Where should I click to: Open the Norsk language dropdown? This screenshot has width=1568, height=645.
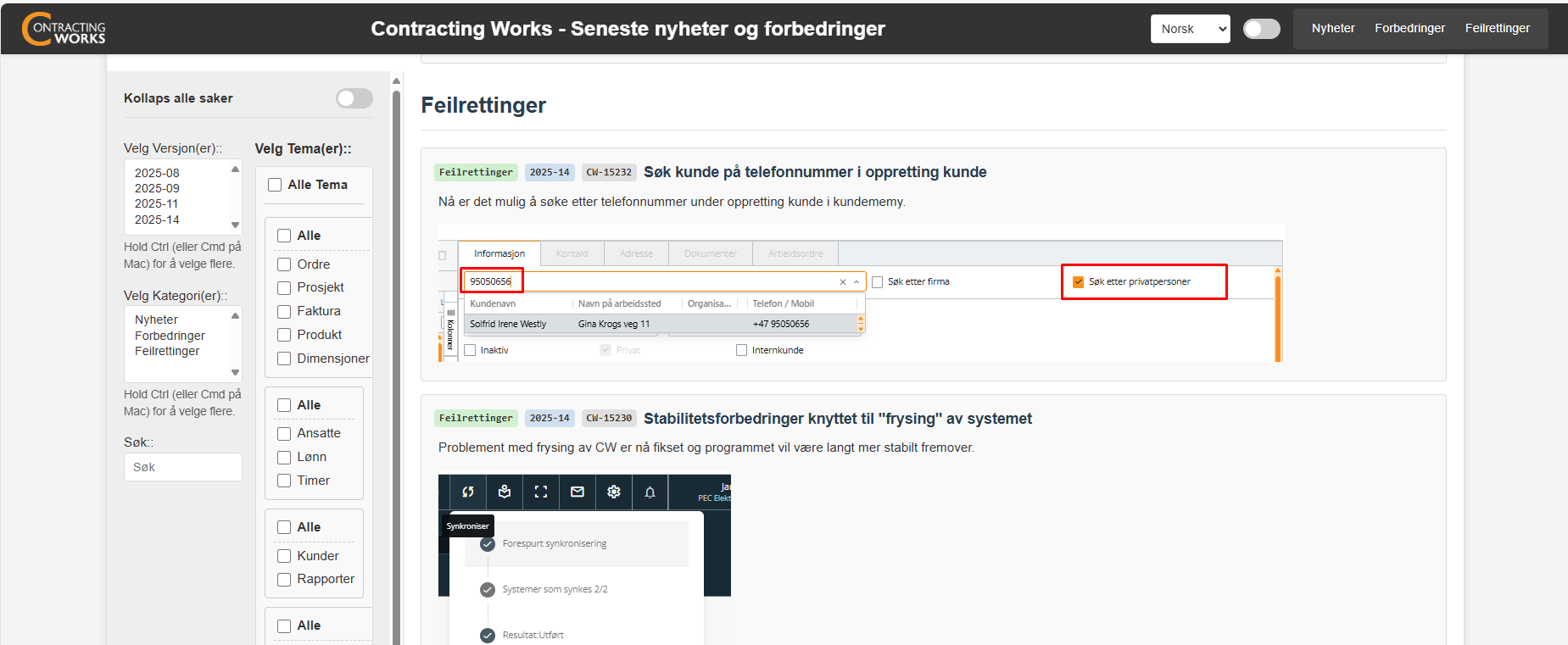1191,29
